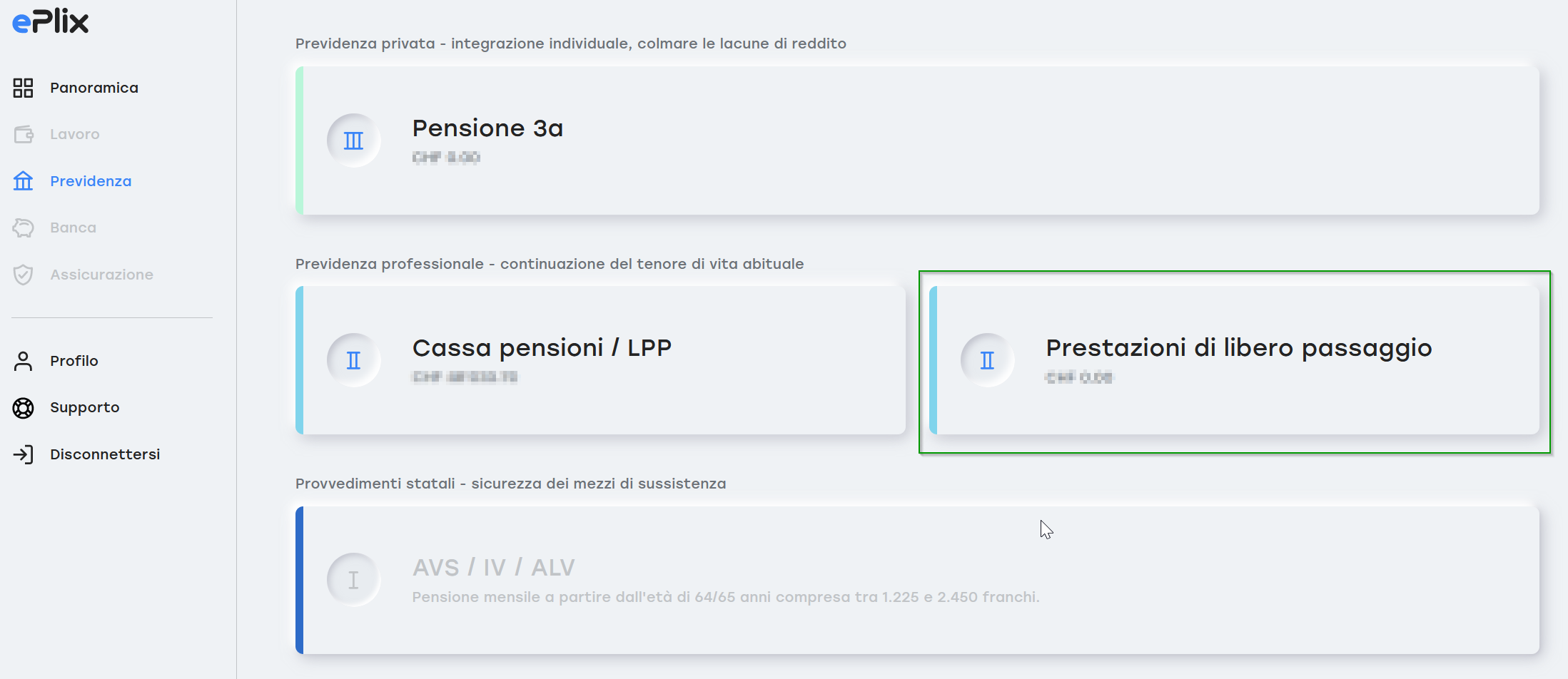Open Prestazioni di libero passaggio card
This screenshot has height=679, width=1568.
click(1234, 360)
